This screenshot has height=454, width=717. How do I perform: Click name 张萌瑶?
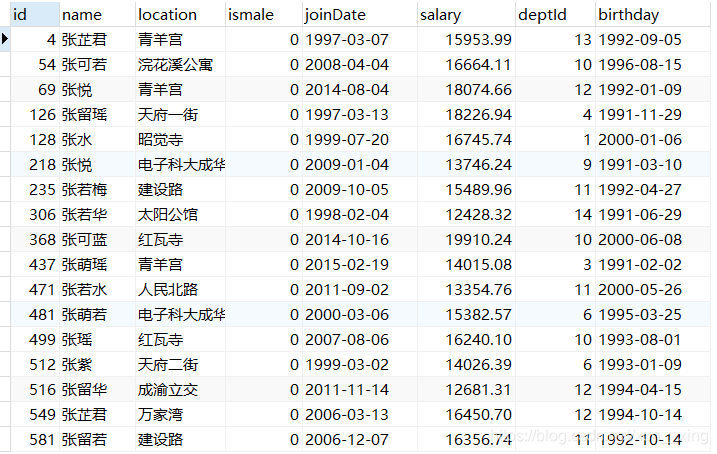pos(97,265)
